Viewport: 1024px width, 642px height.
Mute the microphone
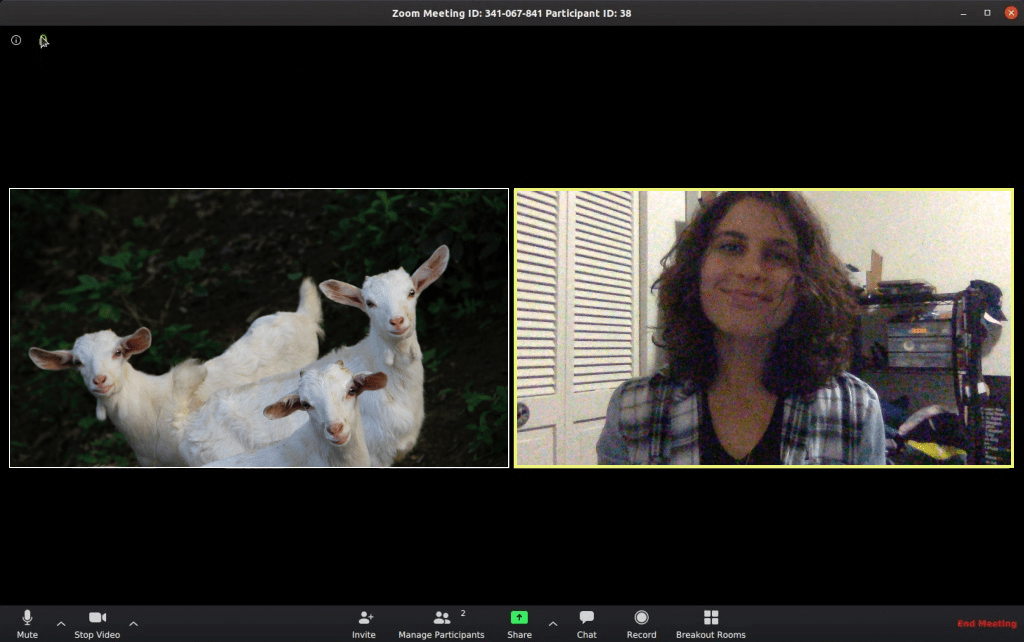tap(27, 622)
